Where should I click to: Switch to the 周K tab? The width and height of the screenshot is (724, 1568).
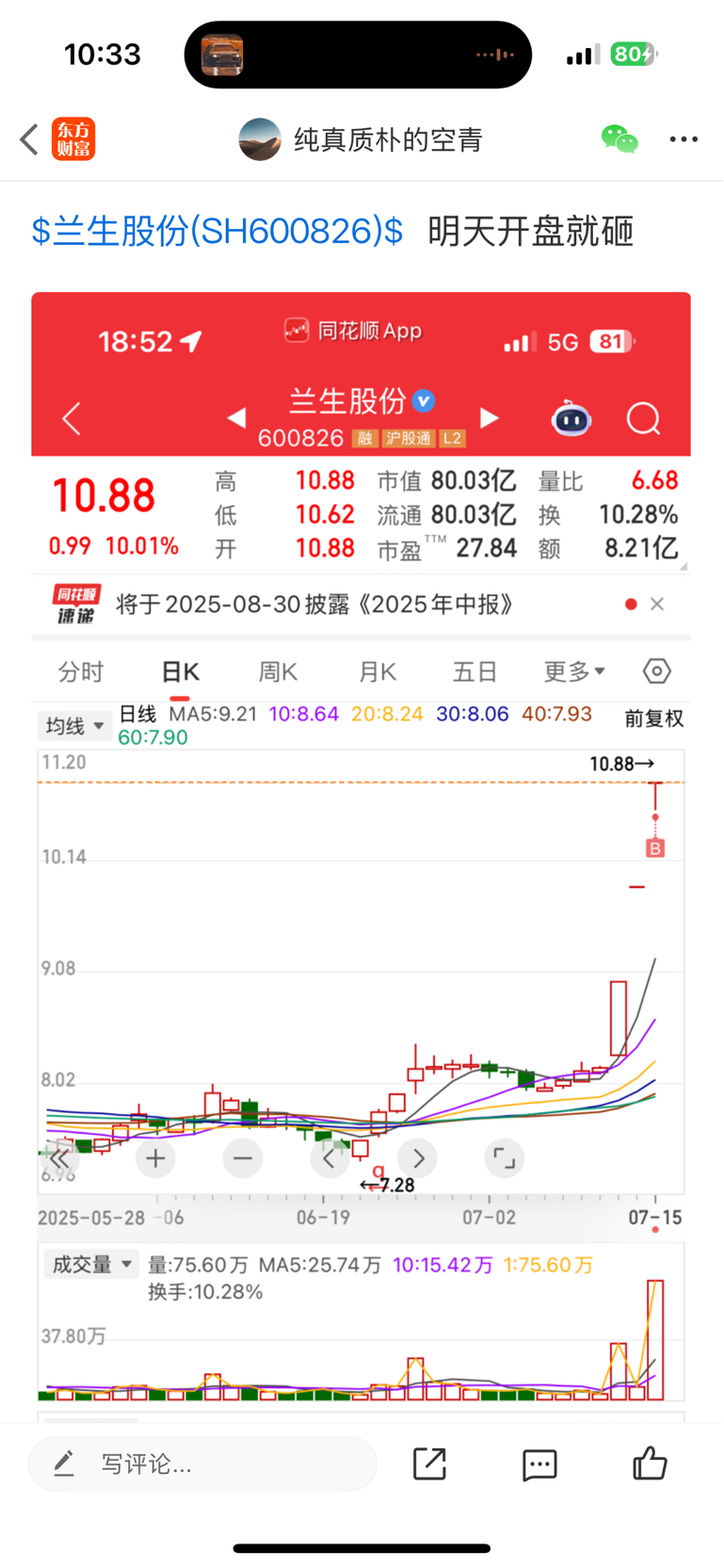[278, 671]
